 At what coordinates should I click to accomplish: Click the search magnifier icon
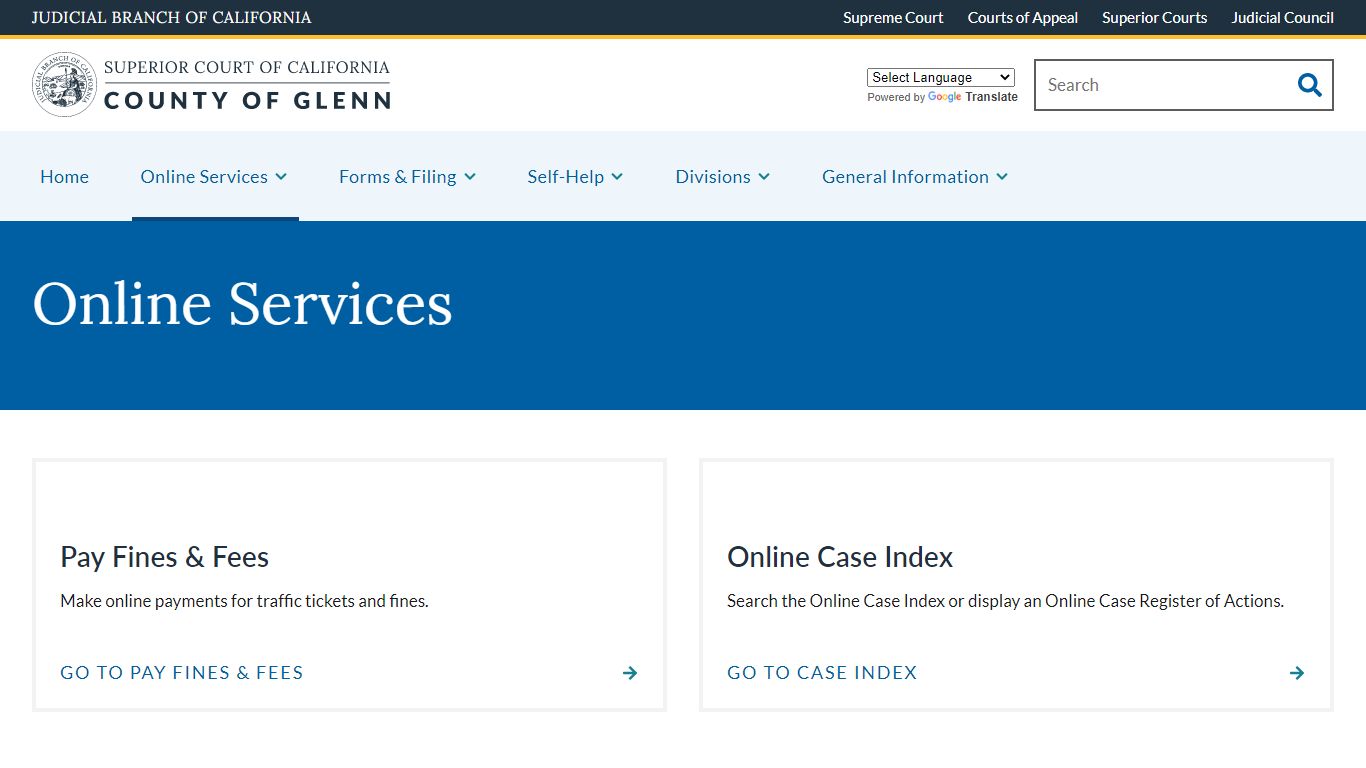1309,85
